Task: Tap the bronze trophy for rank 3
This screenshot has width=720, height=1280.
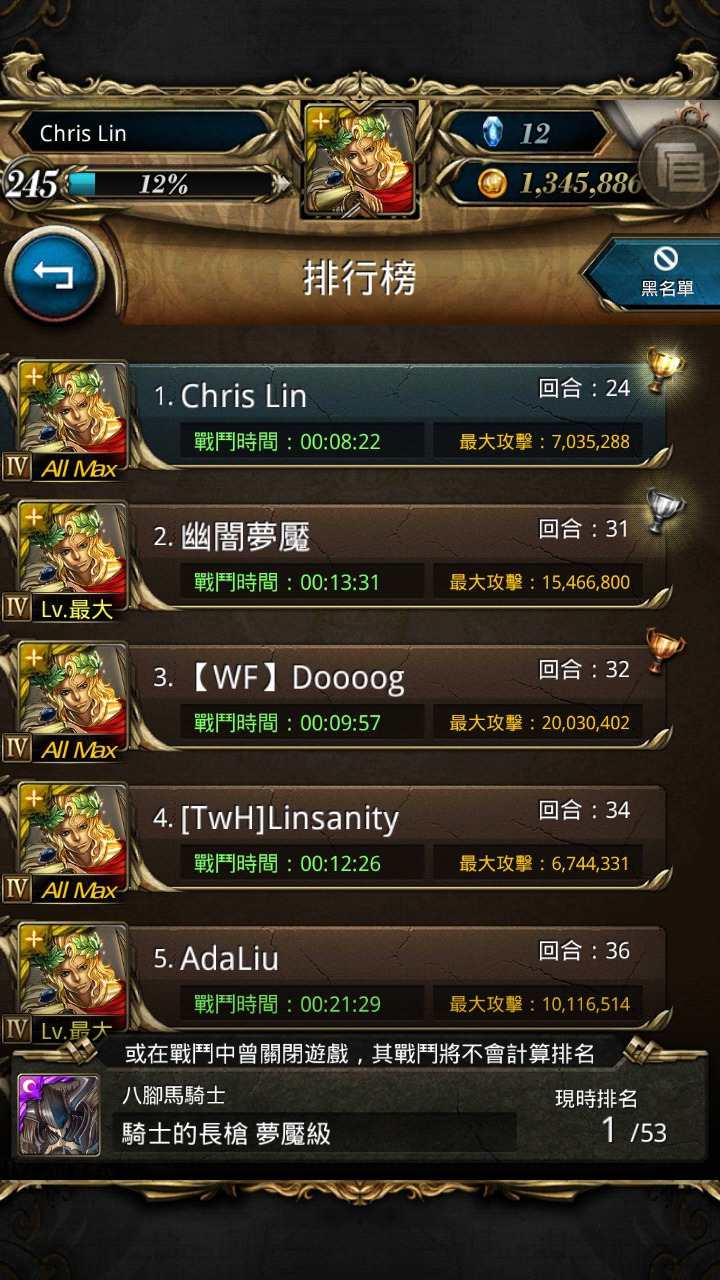Action: point(662,650)
